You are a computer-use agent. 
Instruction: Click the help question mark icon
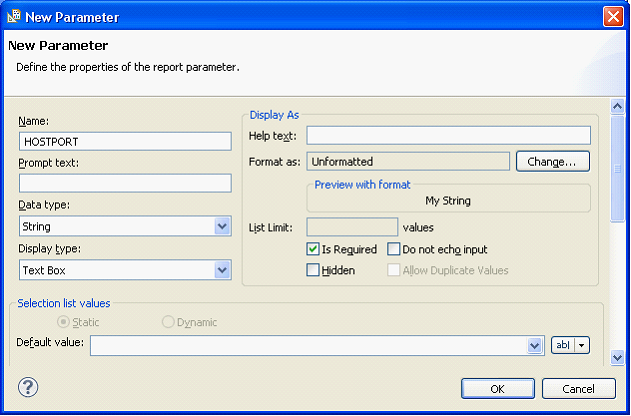coord(27,387)
